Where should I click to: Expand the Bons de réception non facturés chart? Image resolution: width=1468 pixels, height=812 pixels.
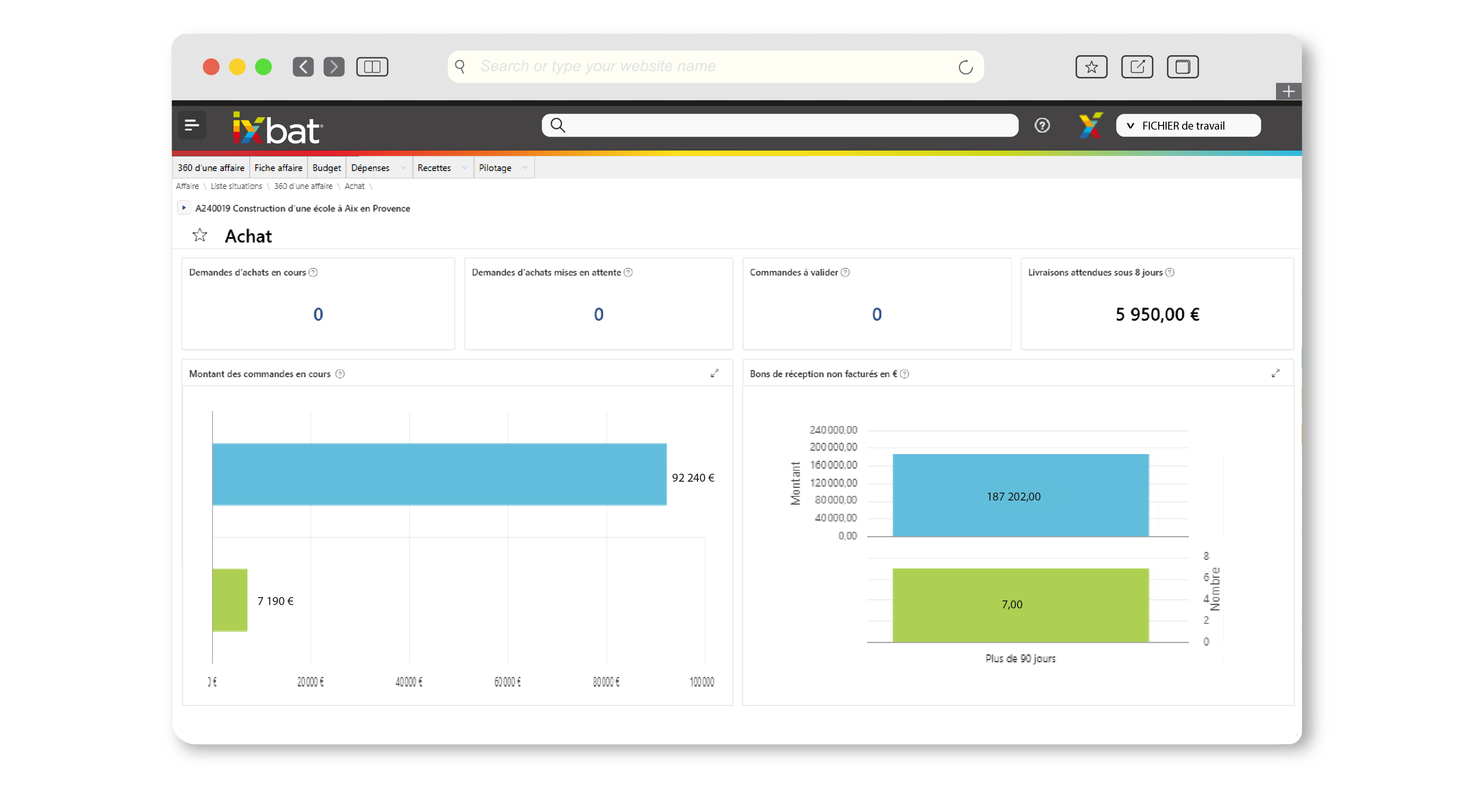1275,373
